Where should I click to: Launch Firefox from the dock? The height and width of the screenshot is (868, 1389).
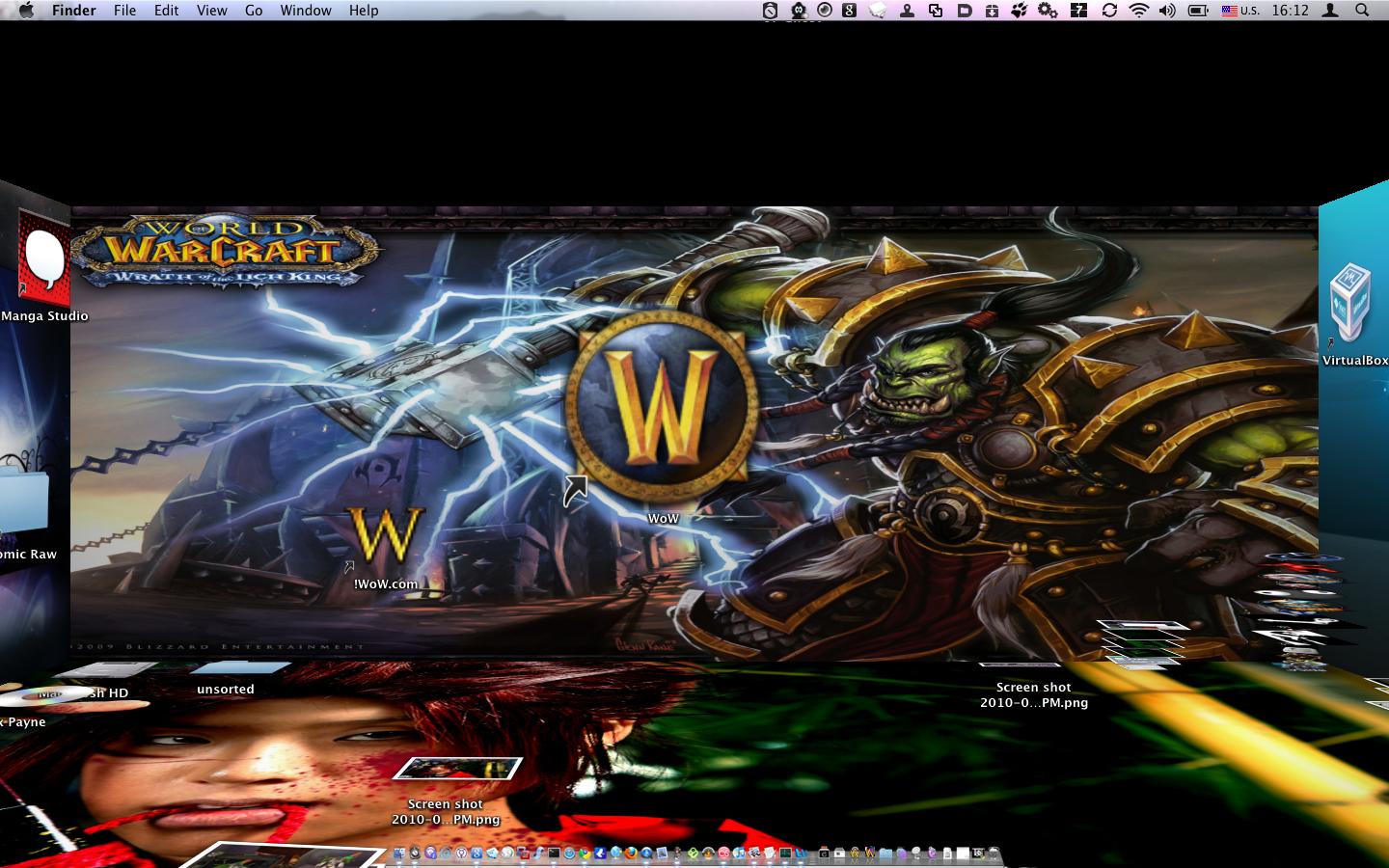click(630, 853)
